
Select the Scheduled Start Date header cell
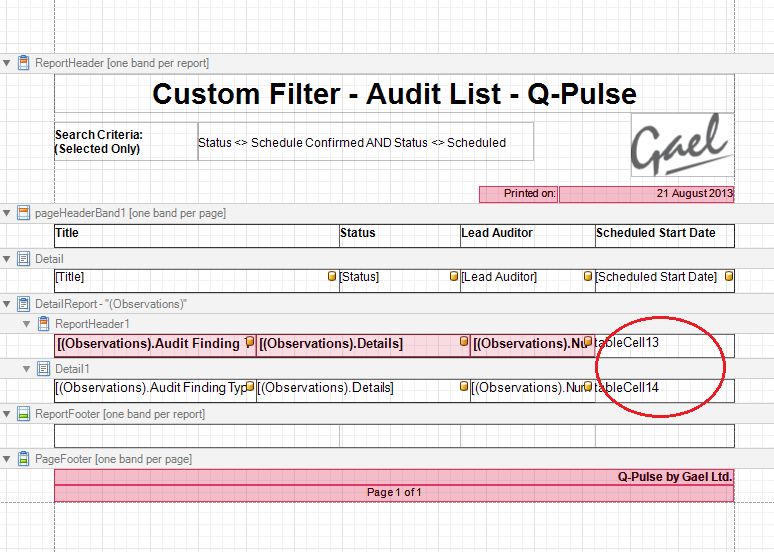(x=665, y=236)
